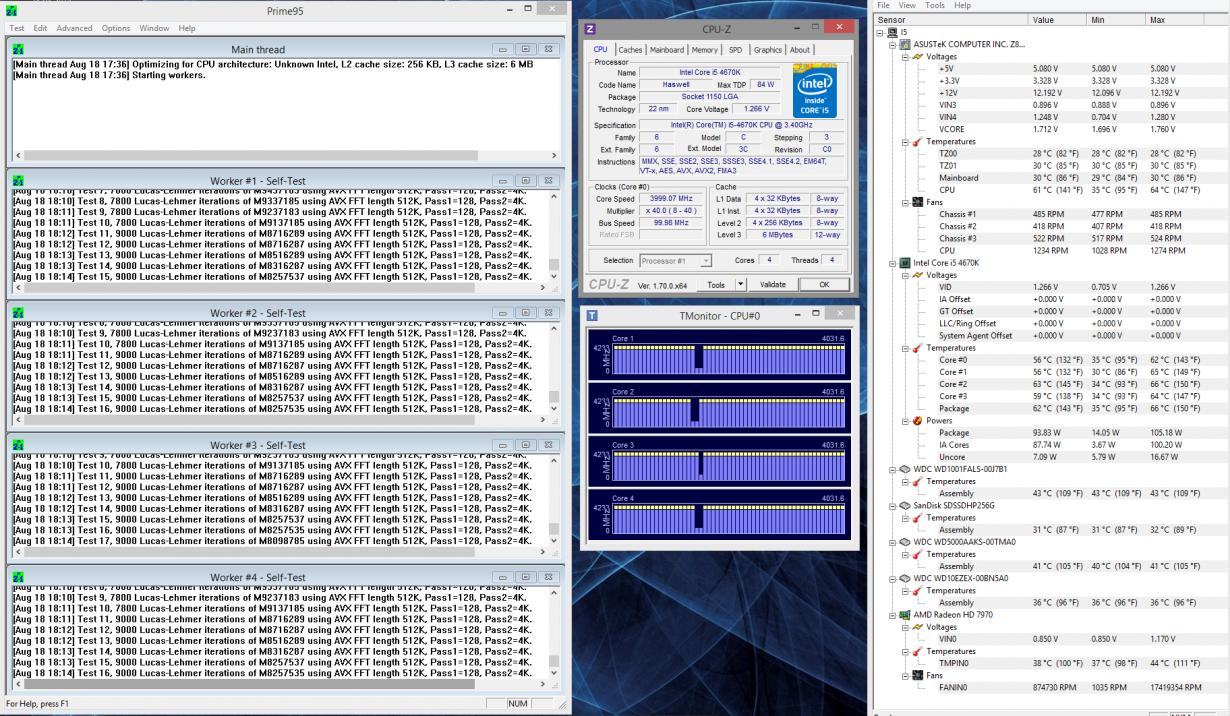Select the FANIN0 fan row

pyautogui.click(x=1052, y=687)
